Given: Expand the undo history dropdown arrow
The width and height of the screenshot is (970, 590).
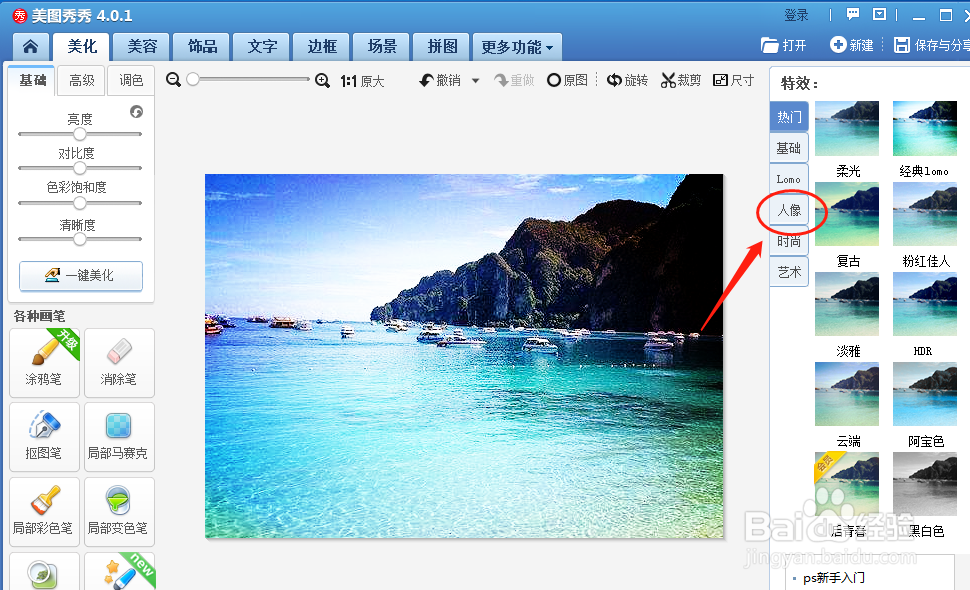Looking at the screenshot, I should (x=475, y=80).
